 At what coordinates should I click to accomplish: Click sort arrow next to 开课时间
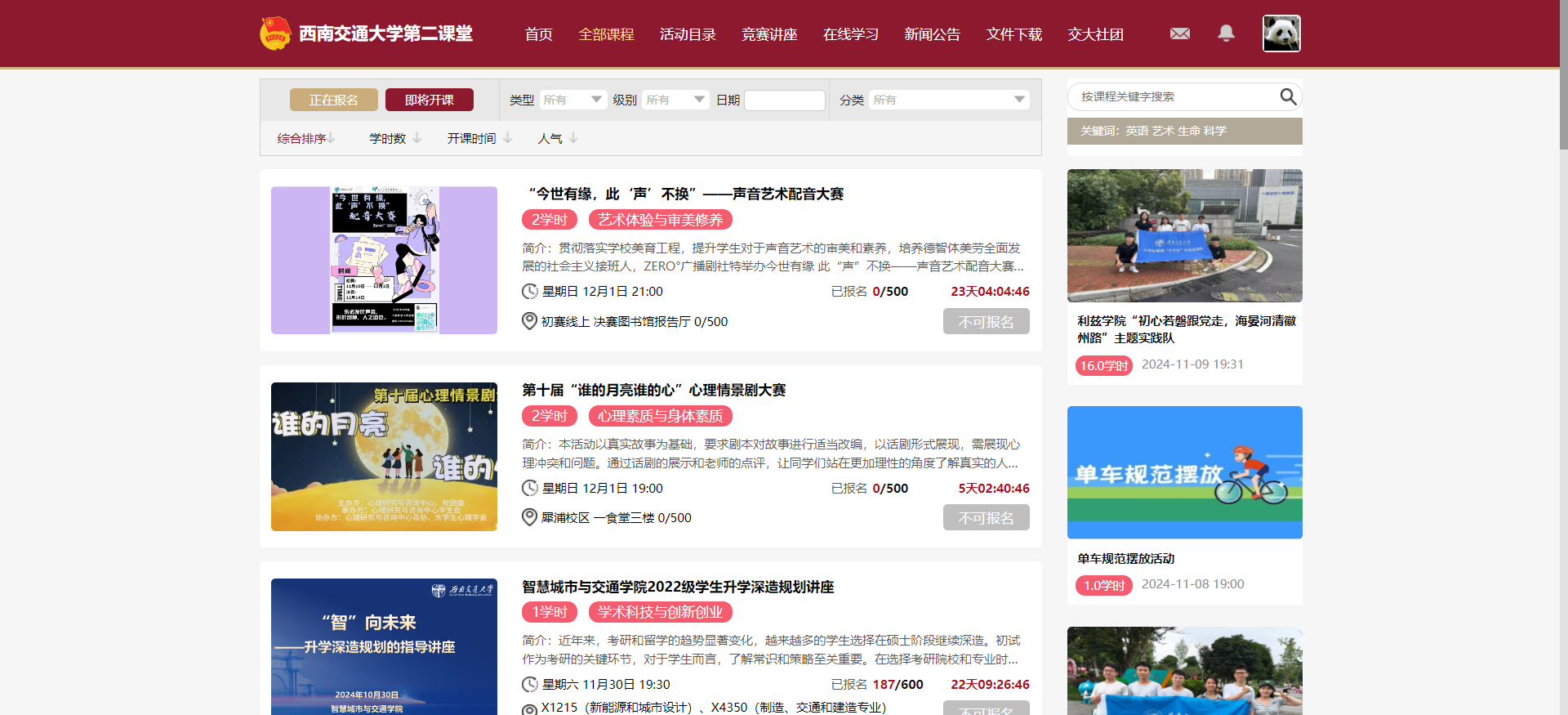pos(507,138)
